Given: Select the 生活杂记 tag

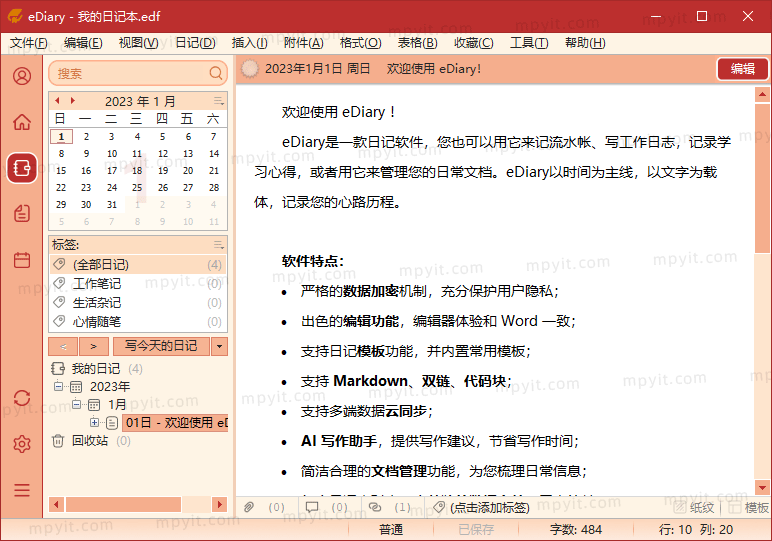Looking at the screenshot, I should [x=138, y=303].
